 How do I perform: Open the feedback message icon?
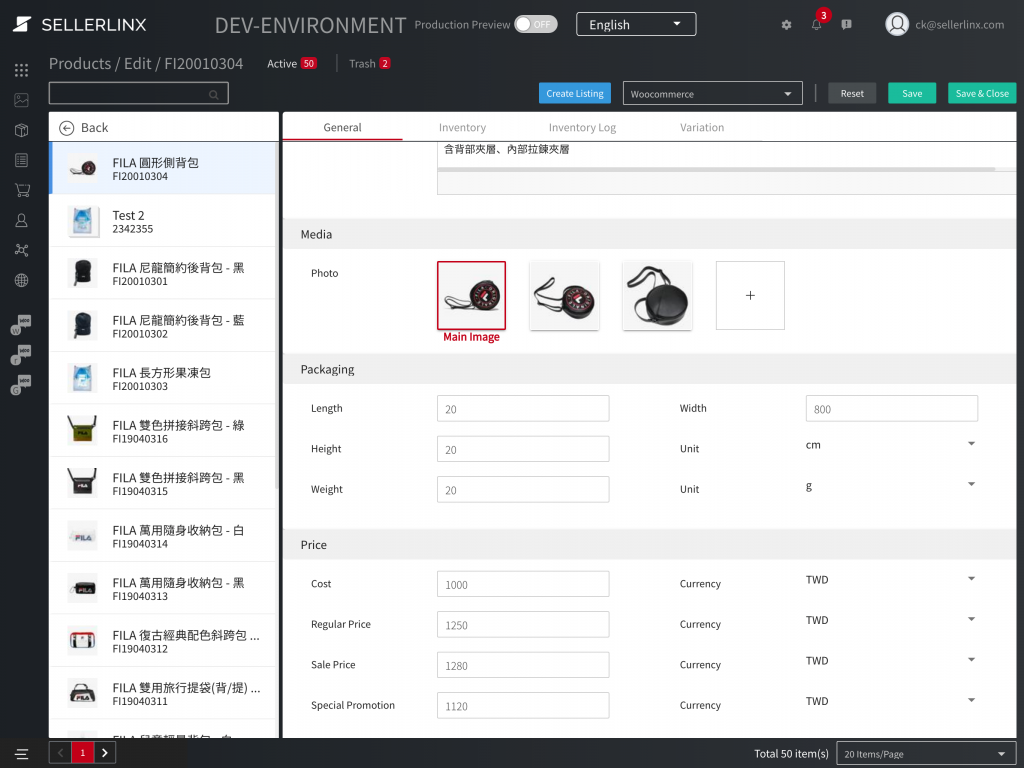pos(846,25)
